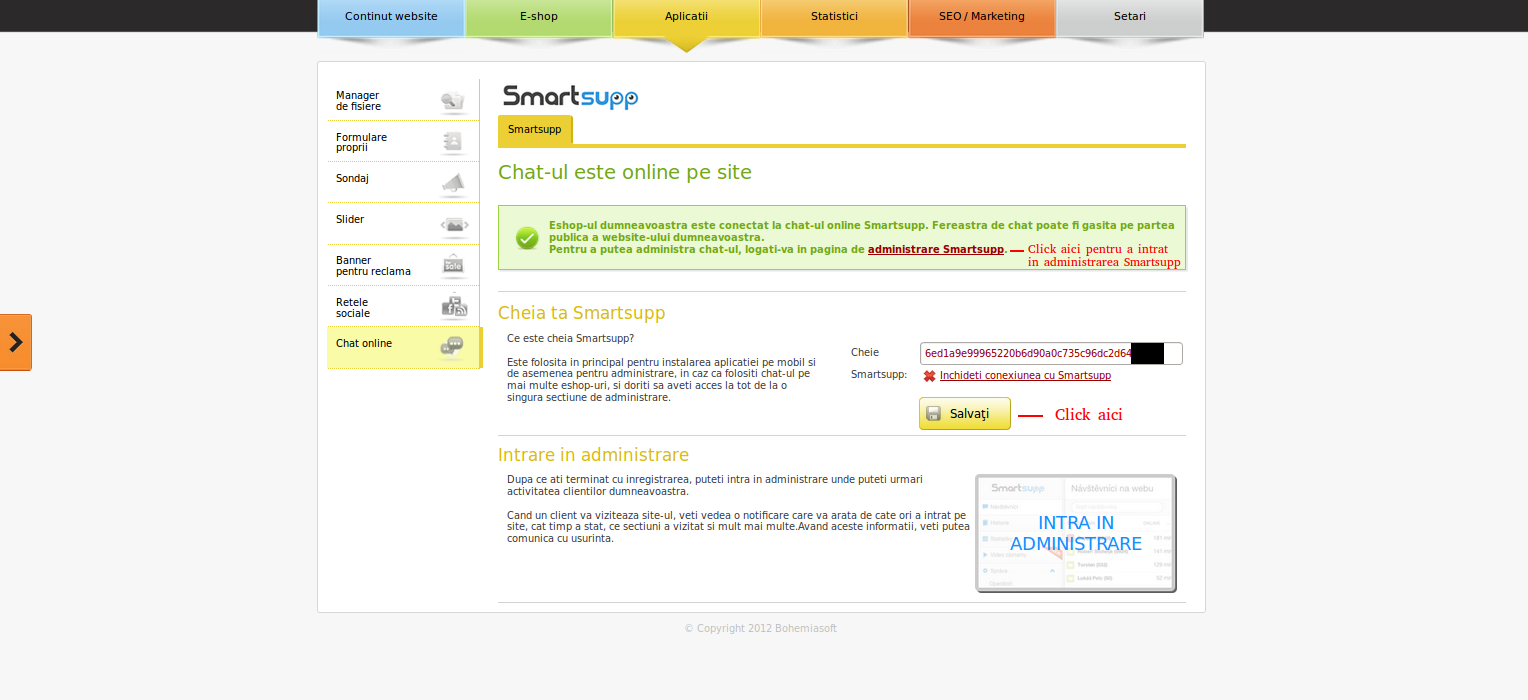1528x700 pixels.
Task: Select Formulare proprii in the sidebar
Action: point(403,142)
